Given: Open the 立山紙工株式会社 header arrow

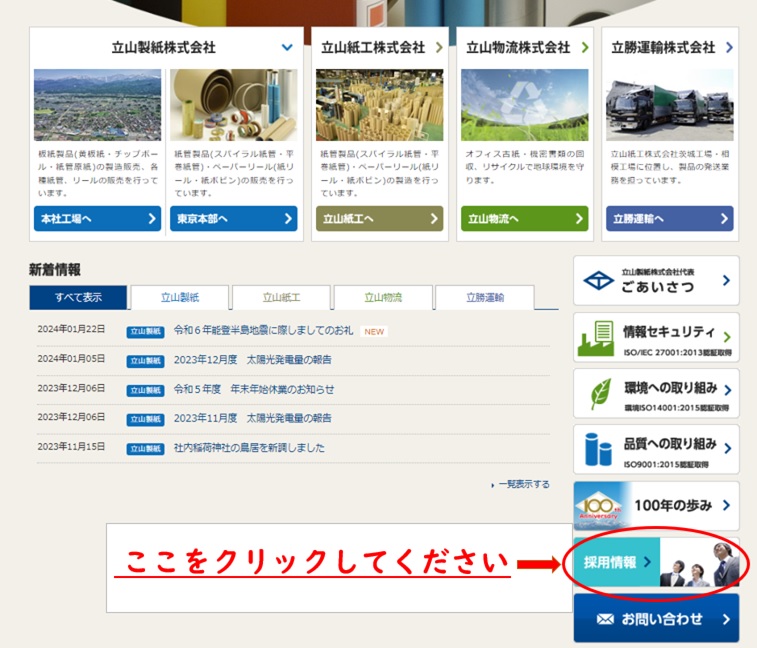Looking at the screenshot, I should tap(439, 47).
